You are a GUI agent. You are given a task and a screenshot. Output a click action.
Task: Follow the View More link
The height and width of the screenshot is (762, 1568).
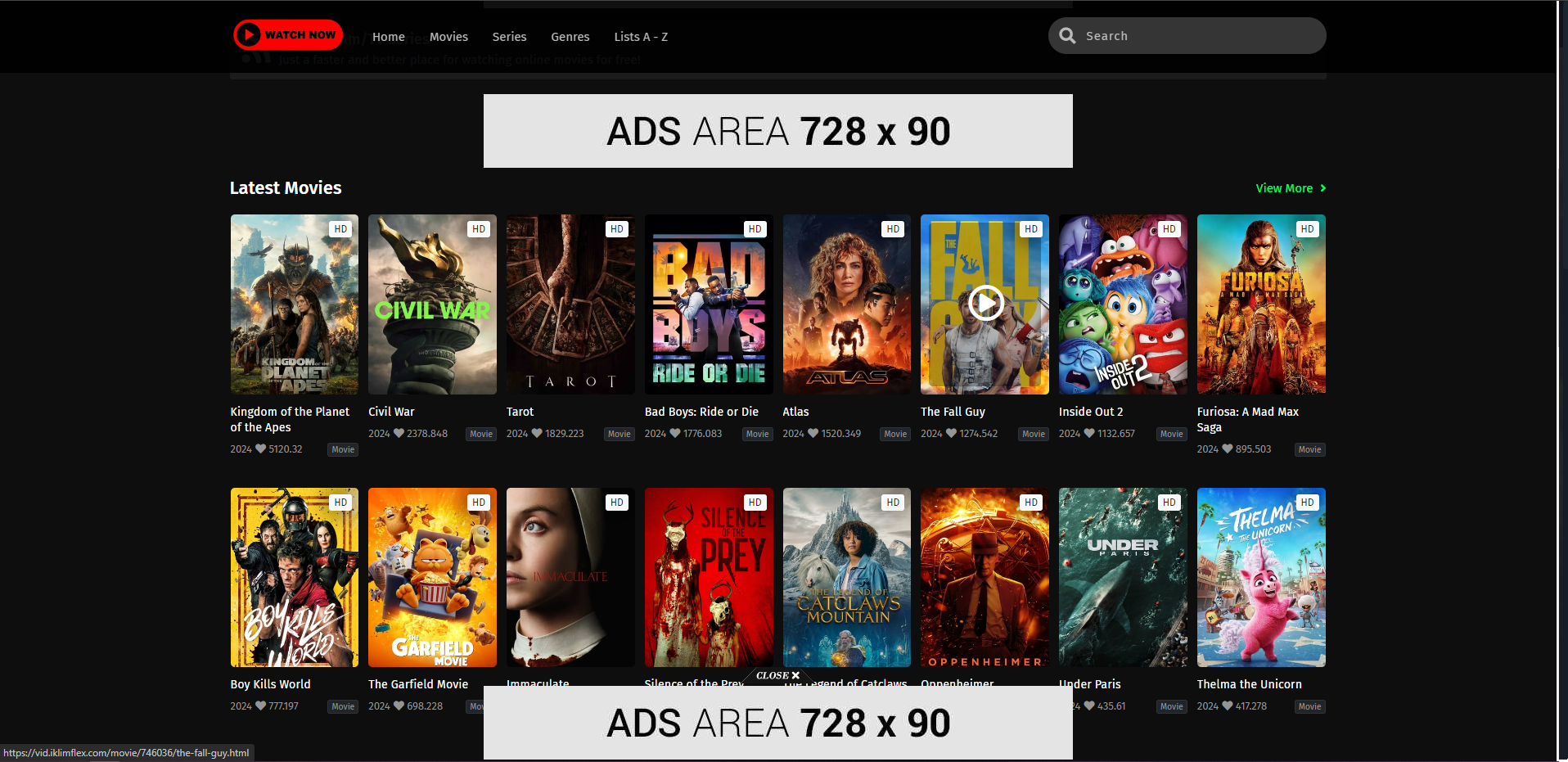tap(1291, 188)
